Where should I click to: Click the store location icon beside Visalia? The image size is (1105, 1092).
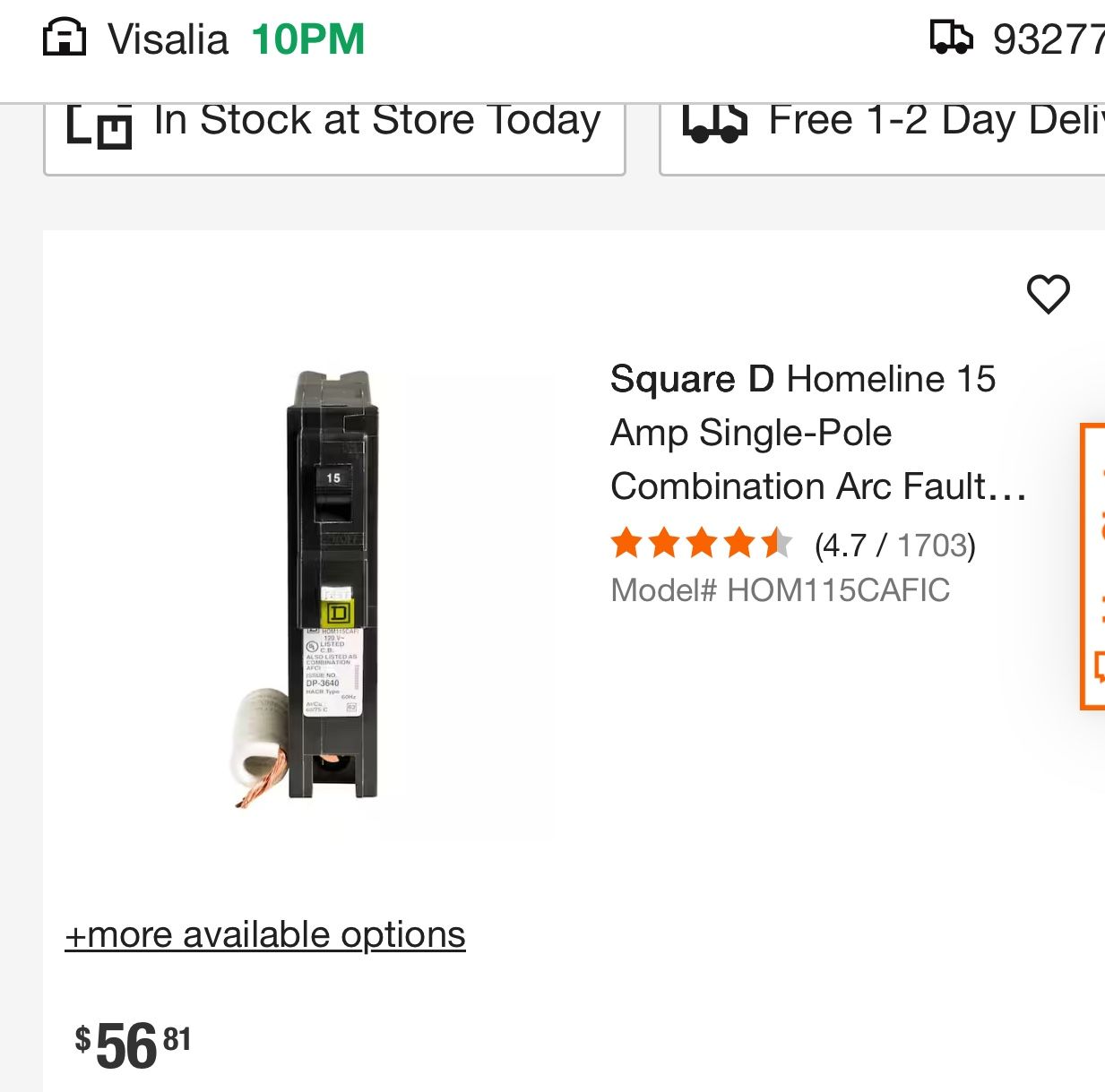coord(65,39)
